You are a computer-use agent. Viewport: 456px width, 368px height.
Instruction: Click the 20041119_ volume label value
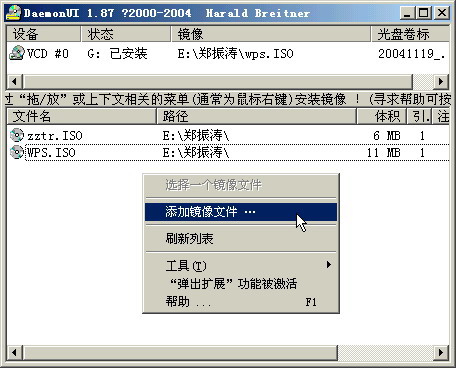(411, 54)
